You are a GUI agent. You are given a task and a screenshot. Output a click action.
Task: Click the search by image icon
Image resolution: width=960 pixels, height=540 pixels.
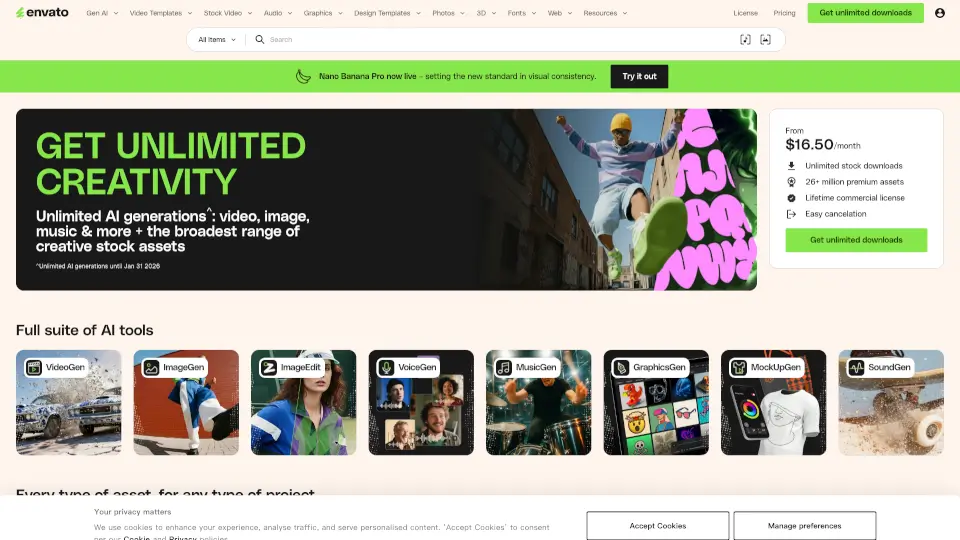766,40
